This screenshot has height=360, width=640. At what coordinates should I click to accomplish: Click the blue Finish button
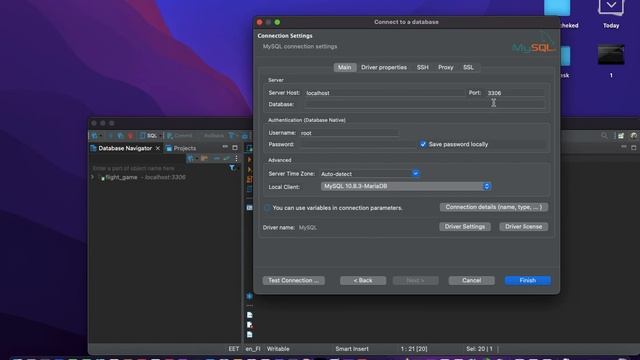528,280
